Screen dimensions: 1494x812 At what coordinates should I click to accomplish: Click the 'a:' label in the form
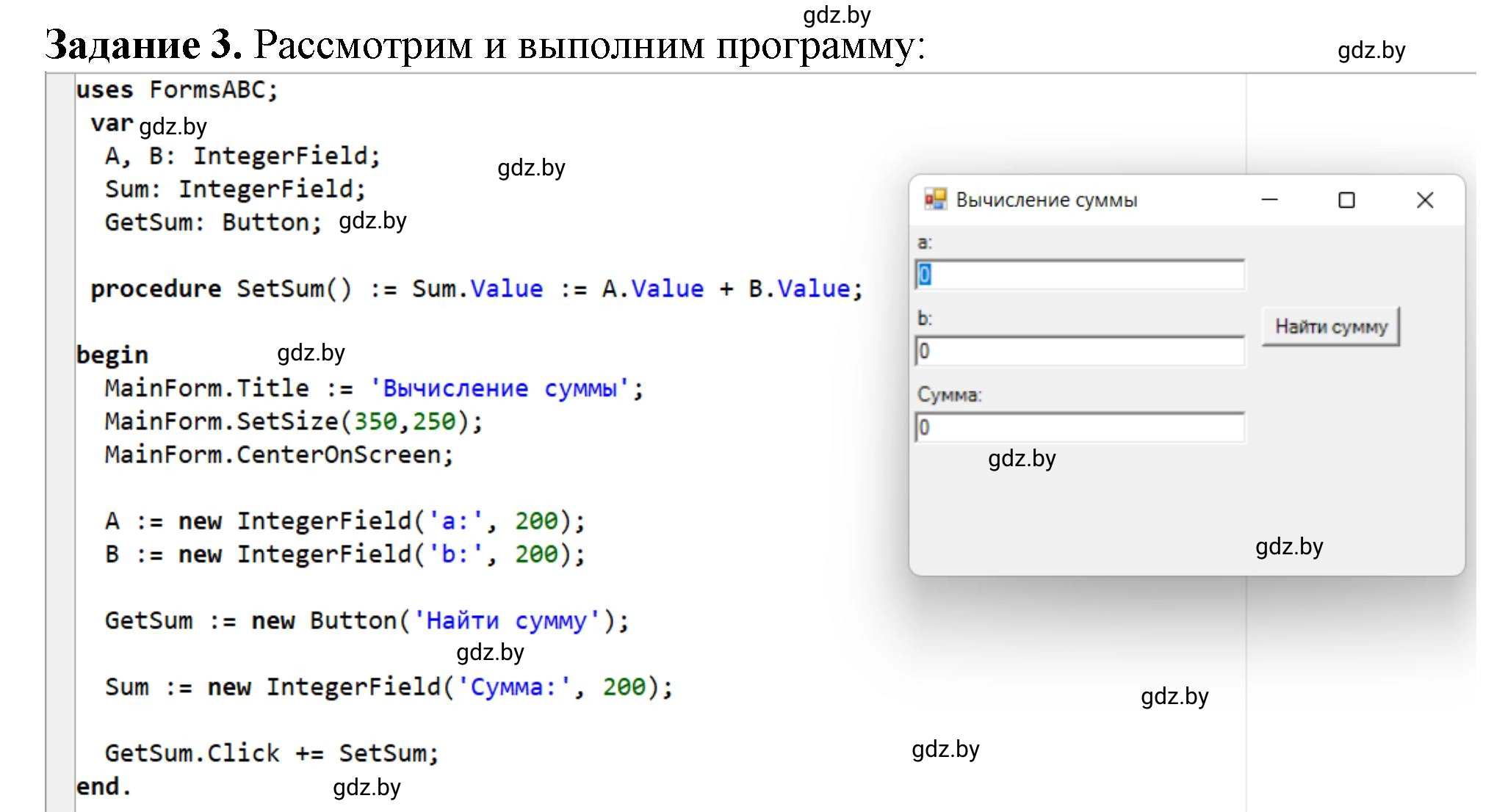(x=925, y=242)
